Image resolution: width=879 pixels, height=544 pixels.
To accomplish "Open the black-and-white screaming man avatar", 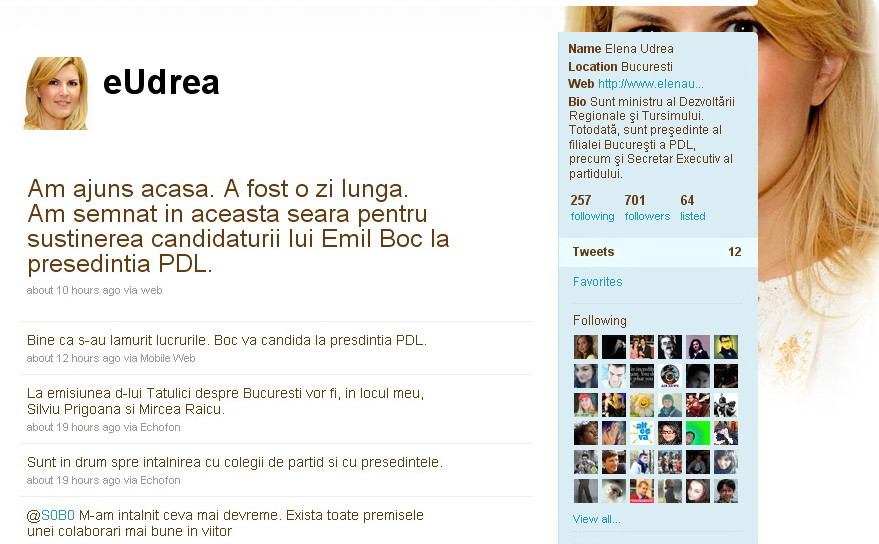I will 670,347.
